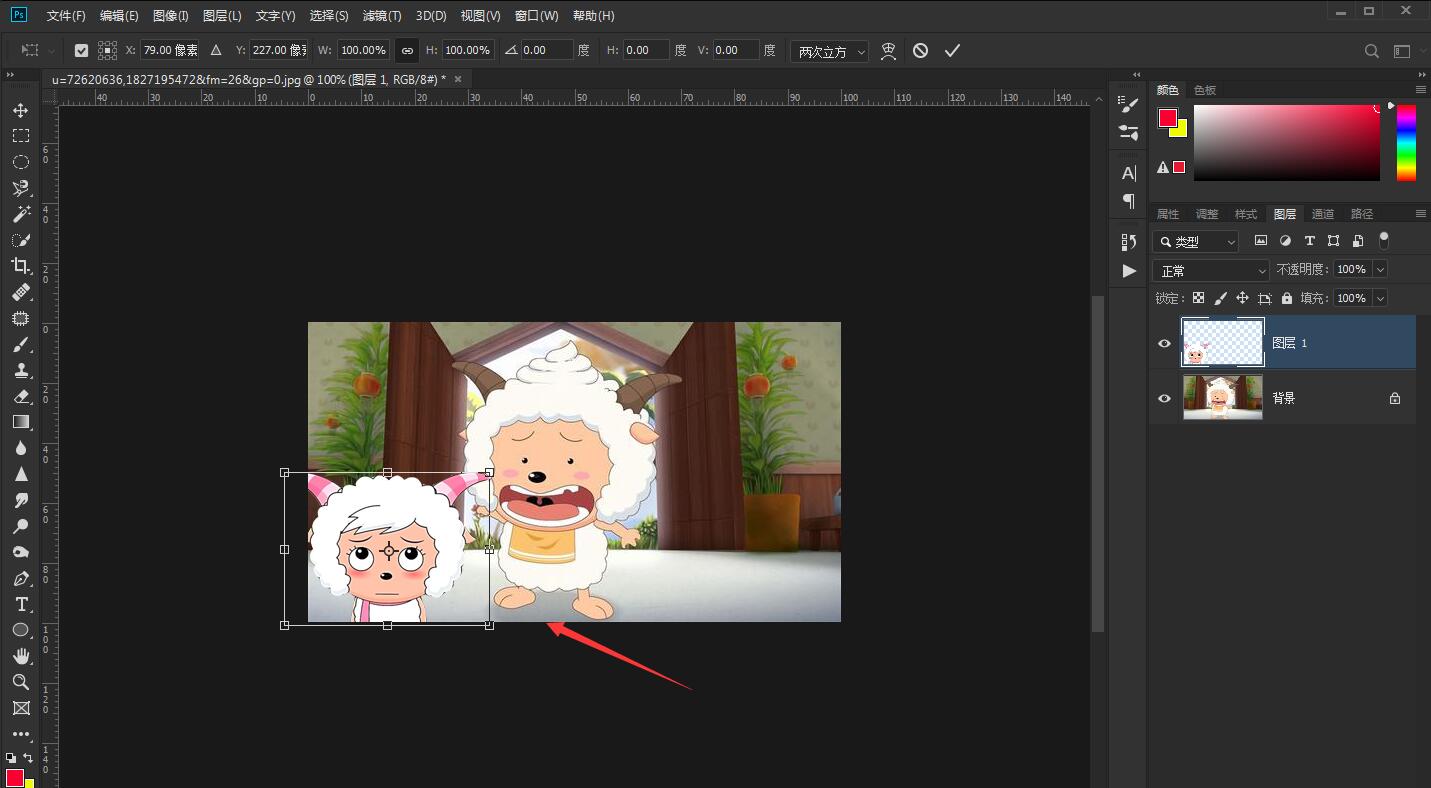This screenshot has width=1431, height=788.
Task: Expand the 不透明度 opacity dropdown arrow
Action: (1380, 269)
